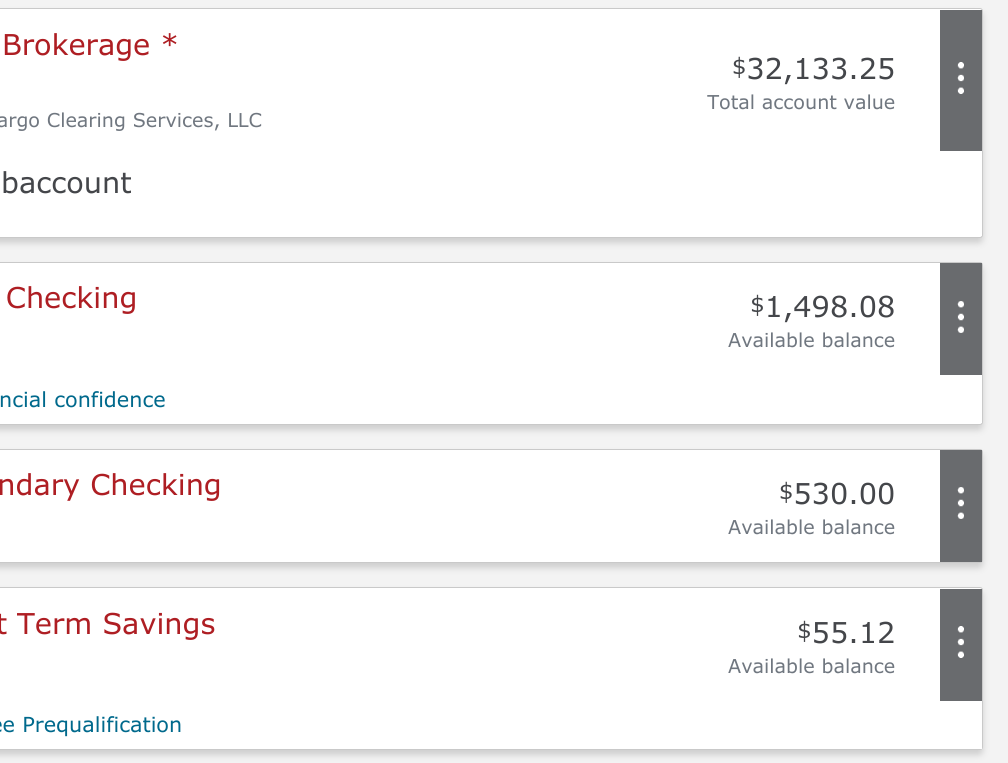1008x763 pixels.
Task: Open the Brokerage account three-dot menu
Action: coord(960,78)
